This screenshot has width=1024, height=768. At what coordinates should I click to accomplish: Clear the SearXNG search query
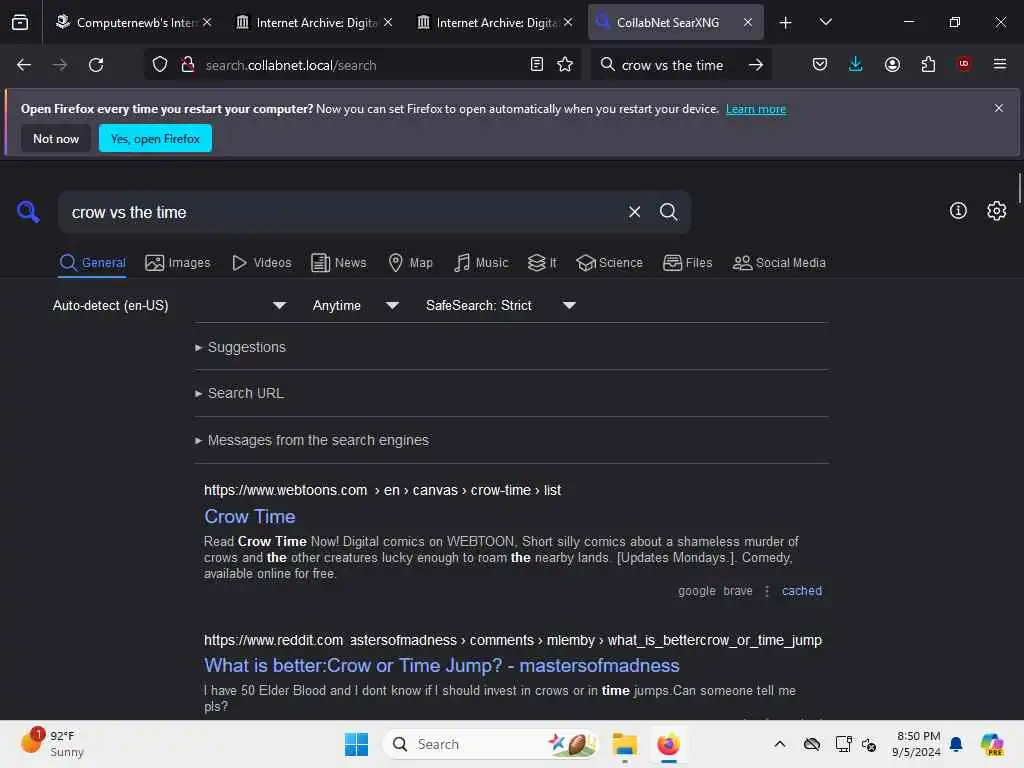(x=634, y=212)
